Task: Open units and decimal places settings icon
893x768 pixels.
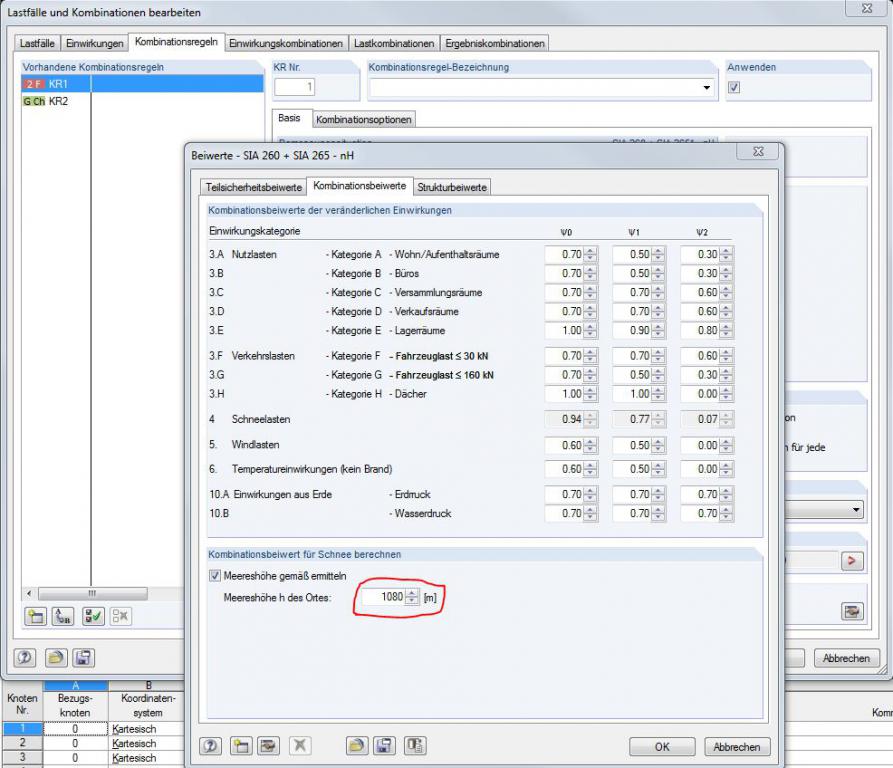Action: click(415, 746)
